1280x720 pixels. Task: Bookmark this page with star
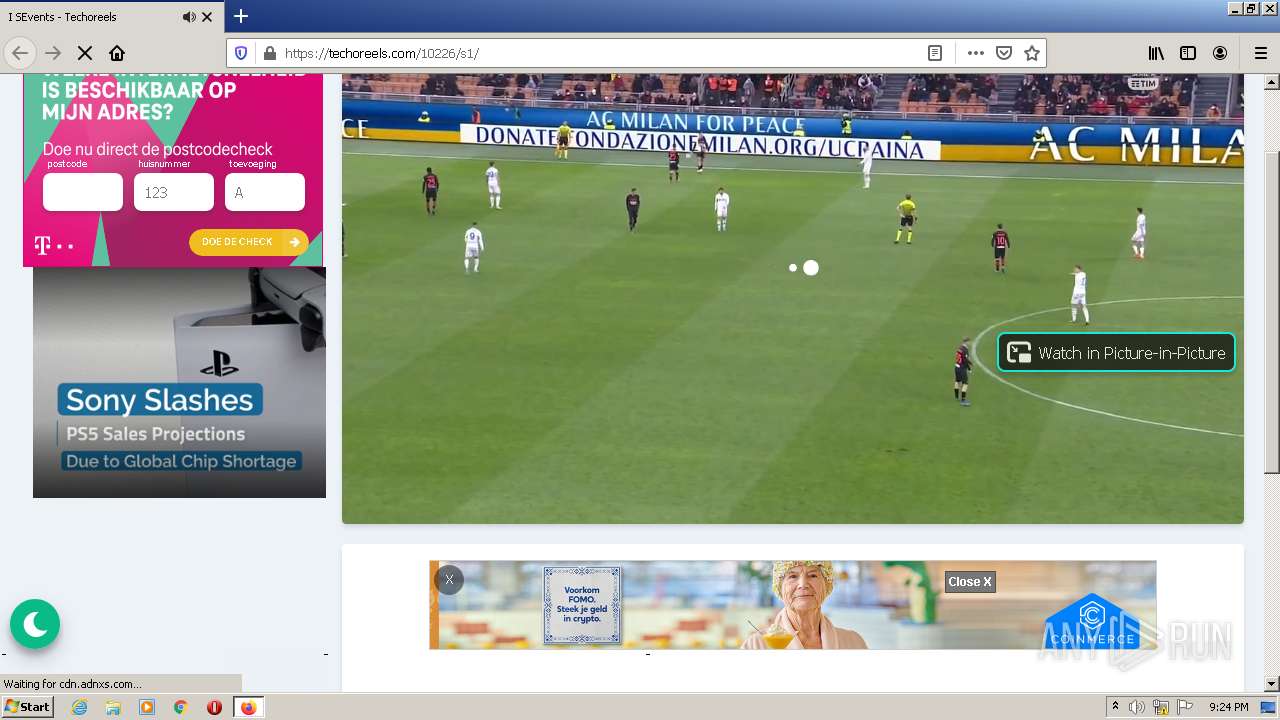click(x=1032, y=53)
